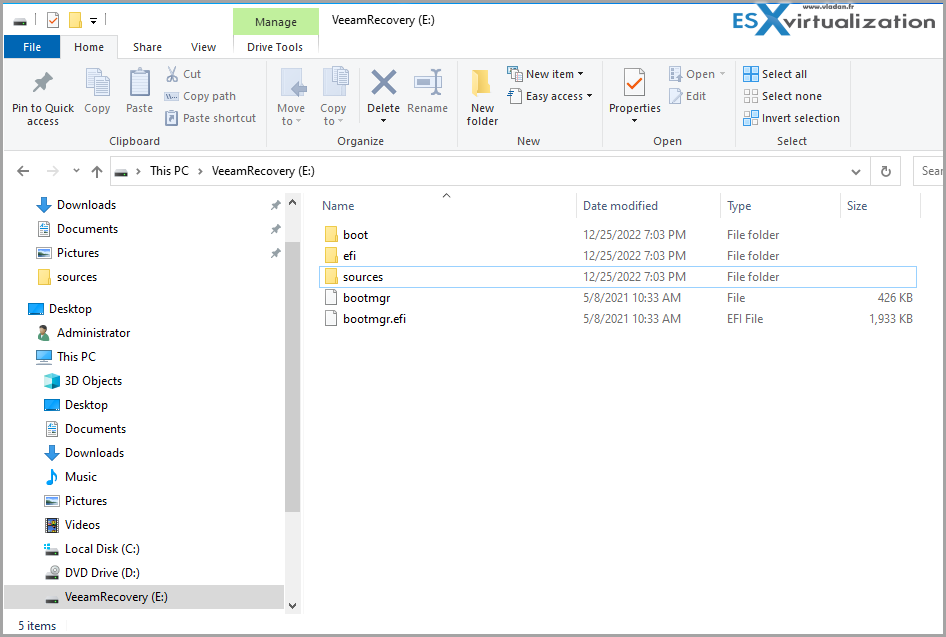Click New folder icon in title bar

tap(75, 21)
